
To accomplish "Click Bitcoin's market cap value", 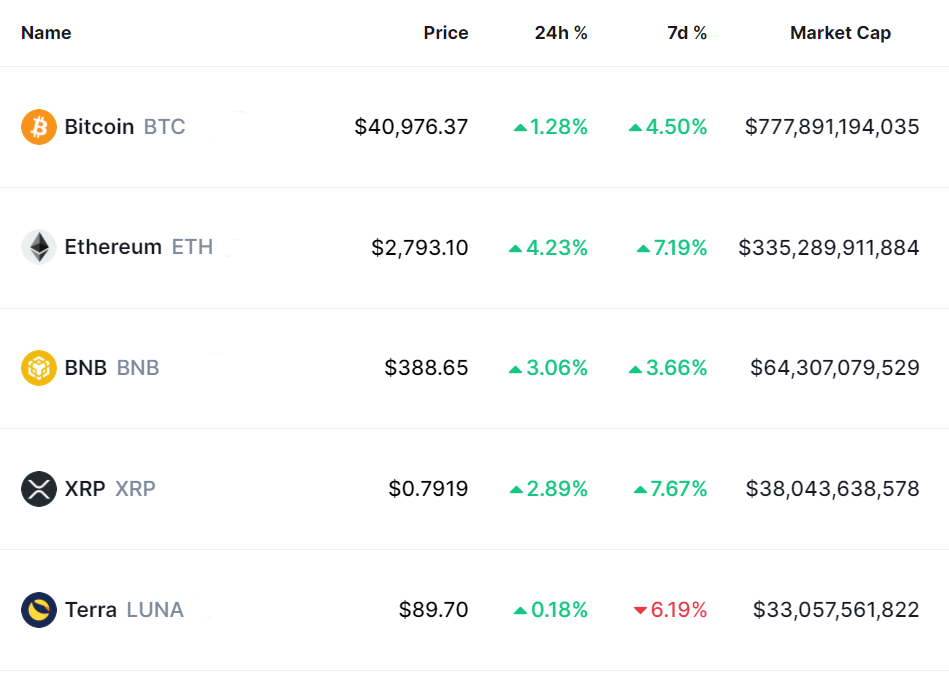I will 832,127.
